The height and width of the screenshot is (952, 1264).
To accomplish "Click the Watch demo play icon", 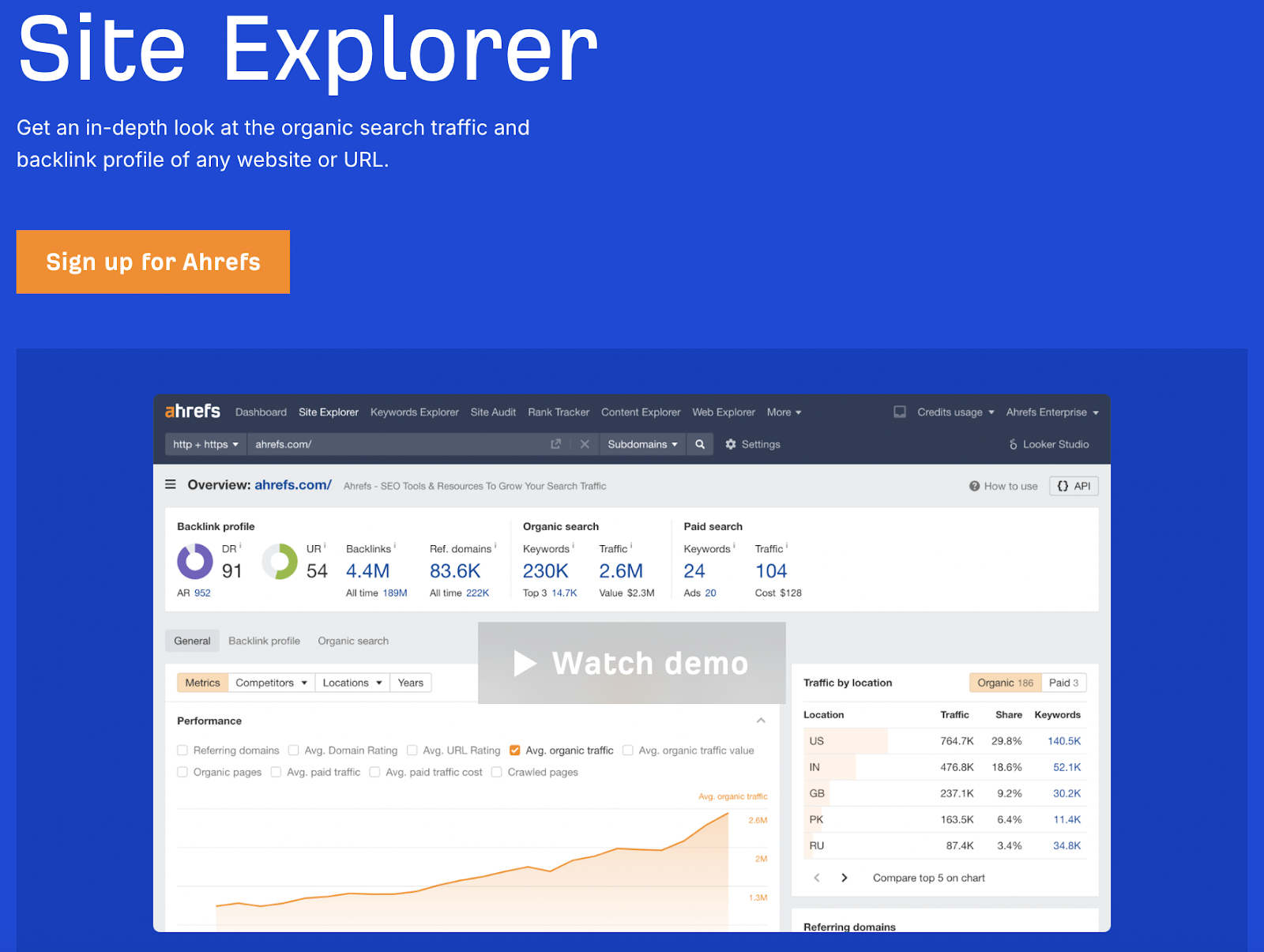I will (525, 664).
